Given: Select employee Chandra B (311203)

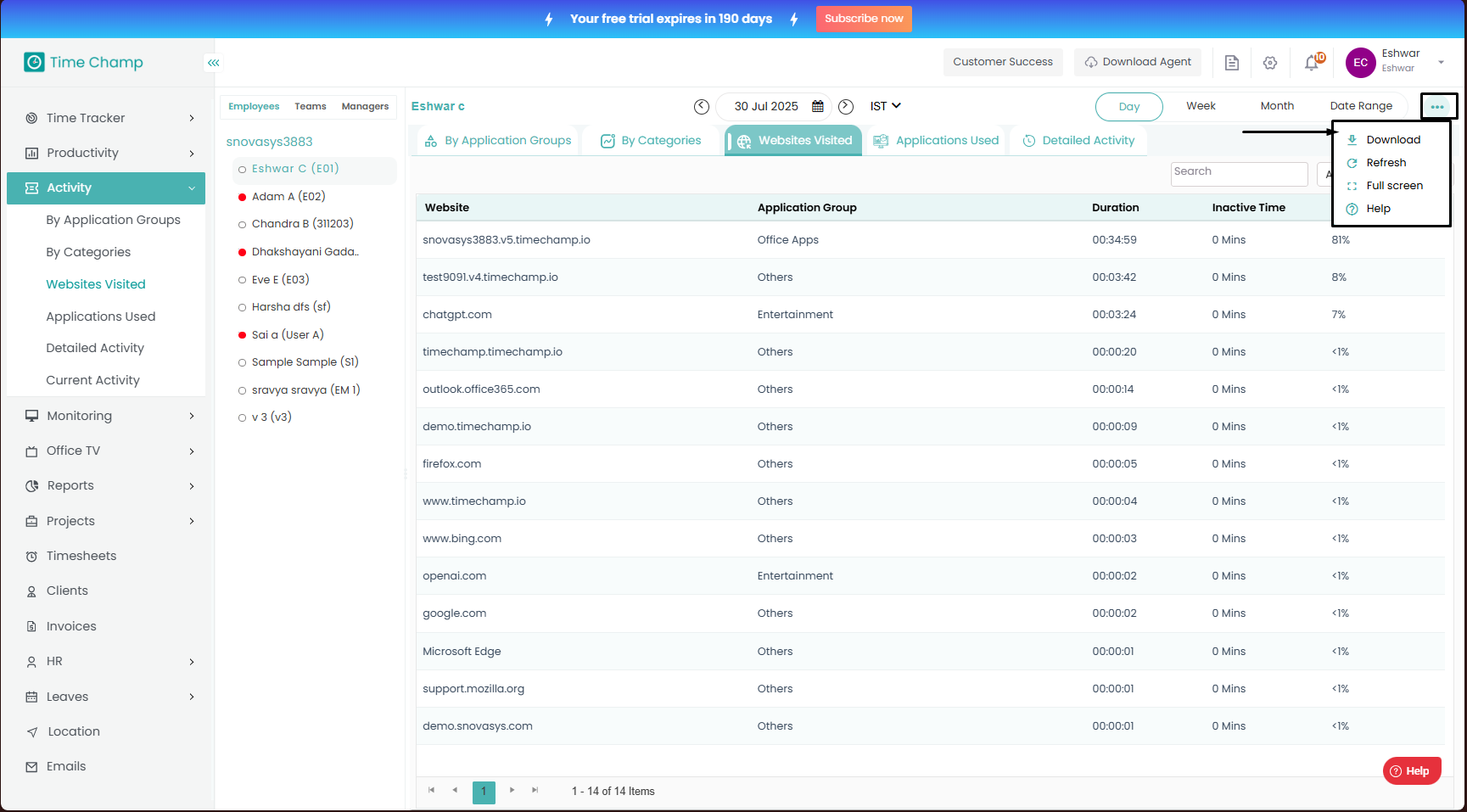Looking at the screenshot, I should [302, 224].
